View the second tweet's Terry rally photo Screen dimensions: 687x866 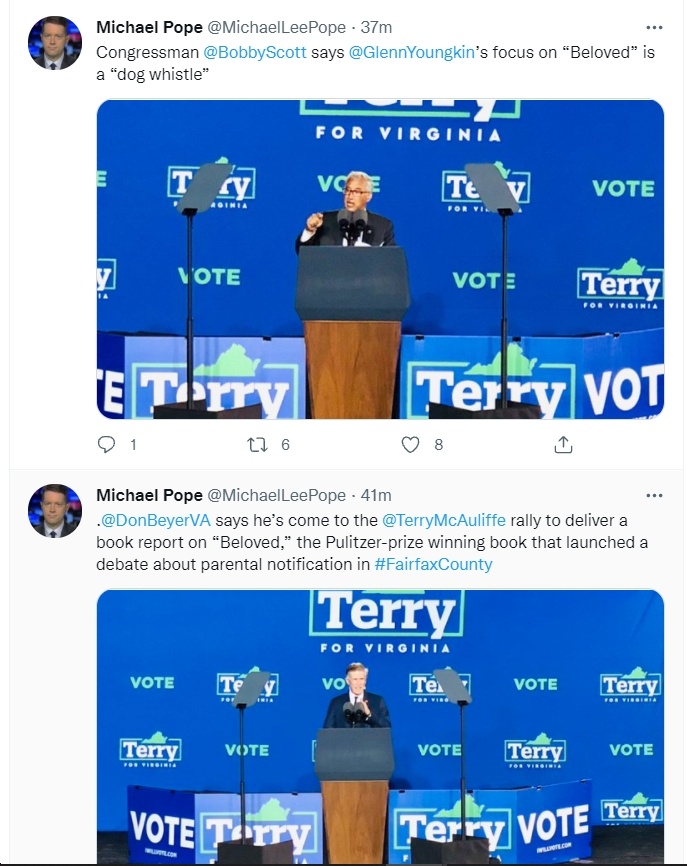point(380,726)
